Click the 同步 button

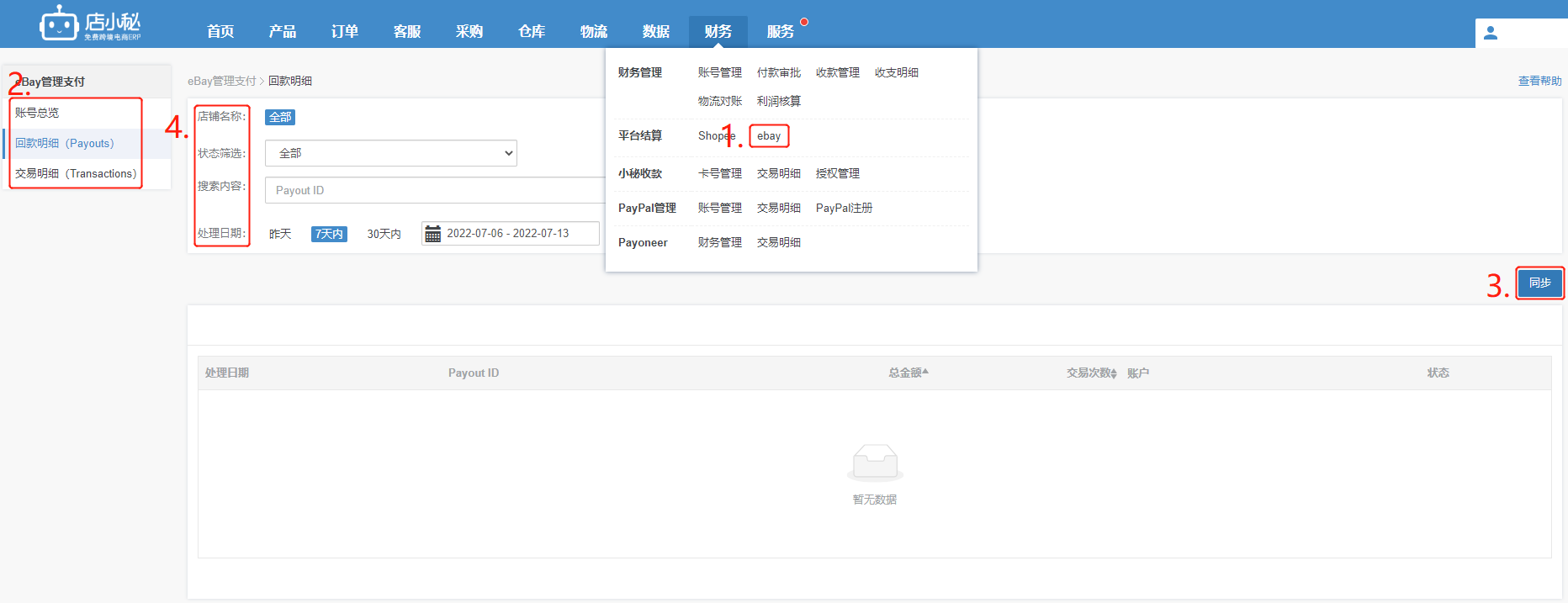click(x=1539, y=283)
